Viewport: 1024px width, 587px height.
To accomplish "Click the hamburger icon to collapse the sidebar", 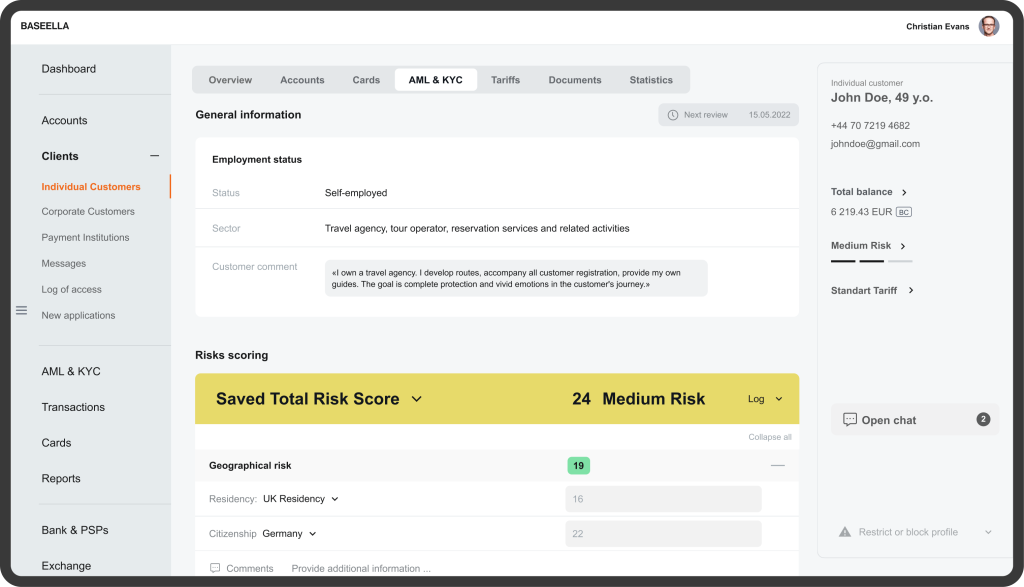I will [x=21, y=310].
